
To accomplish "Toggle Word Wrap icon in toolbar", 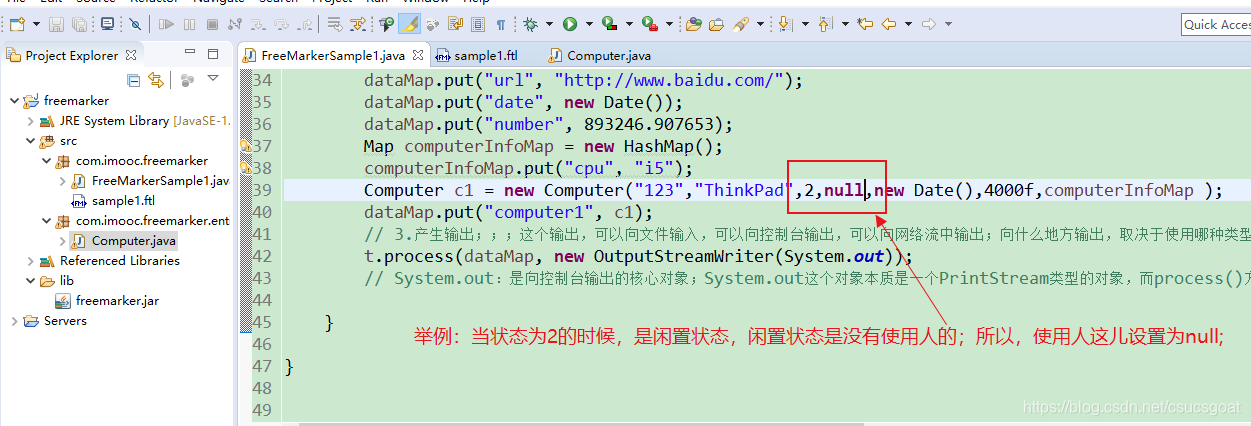I will tap(455, 24).
